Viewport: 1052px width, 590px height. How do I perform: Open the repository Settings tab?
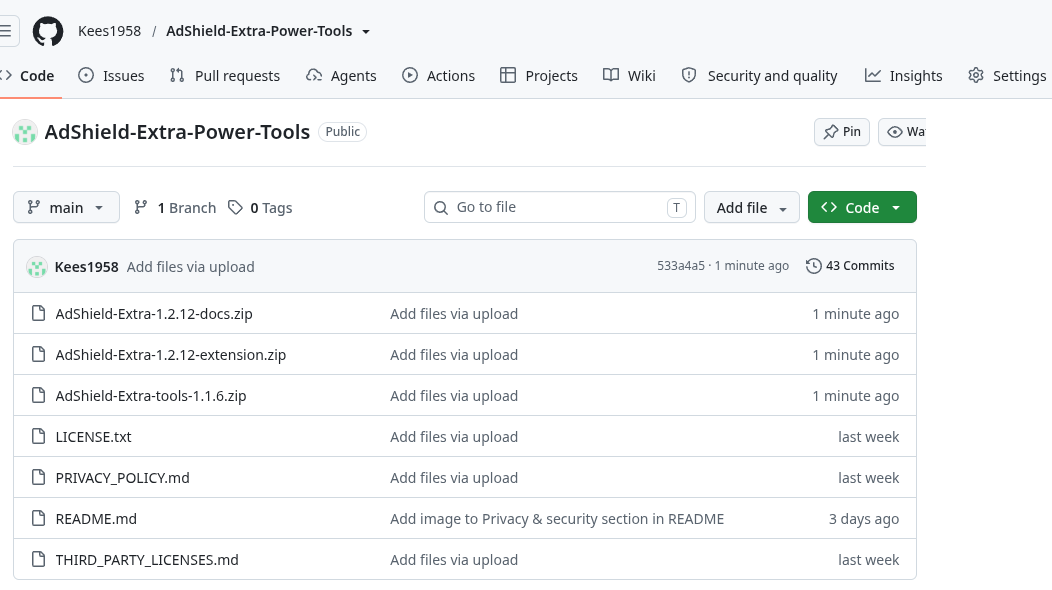[x=1007, y=76]
